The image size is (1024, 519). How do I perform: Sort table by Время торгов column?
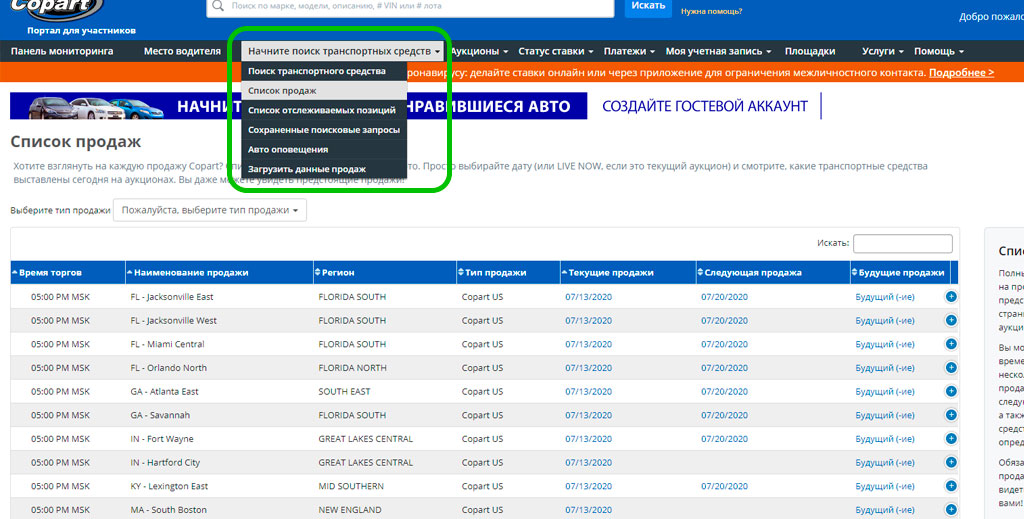point(68,272)
